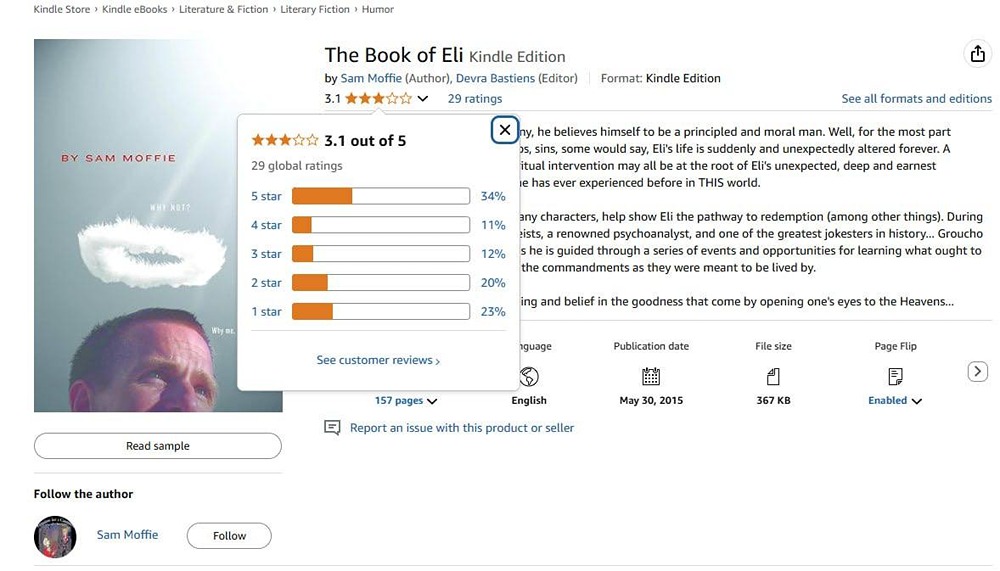The width and height of the screenshot is (1000, 571).
Task: Click the book cover image
Action: (158, 225)
